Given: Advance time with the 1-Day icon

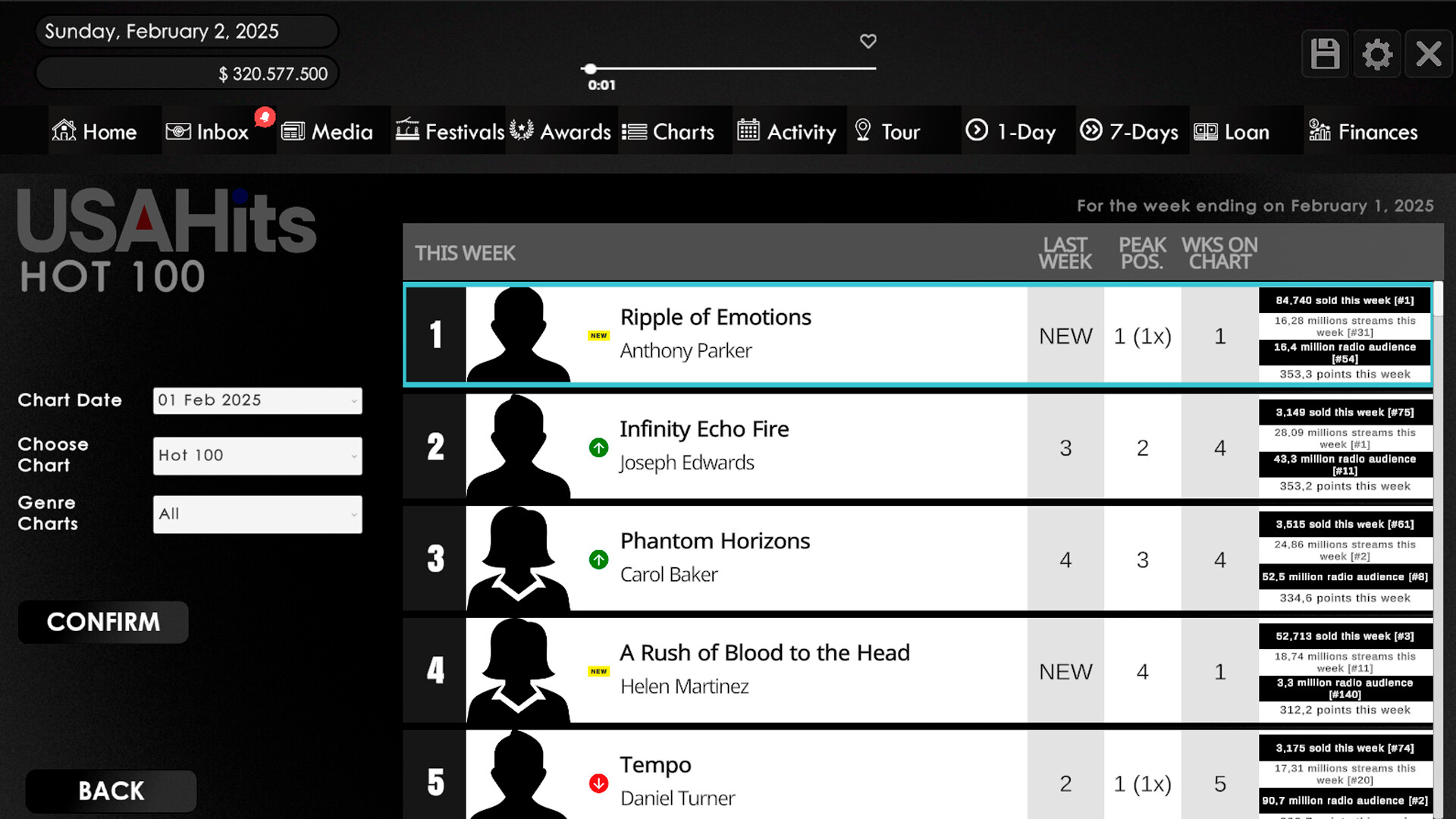Looking at the screenshot, I should pos(978,130).
